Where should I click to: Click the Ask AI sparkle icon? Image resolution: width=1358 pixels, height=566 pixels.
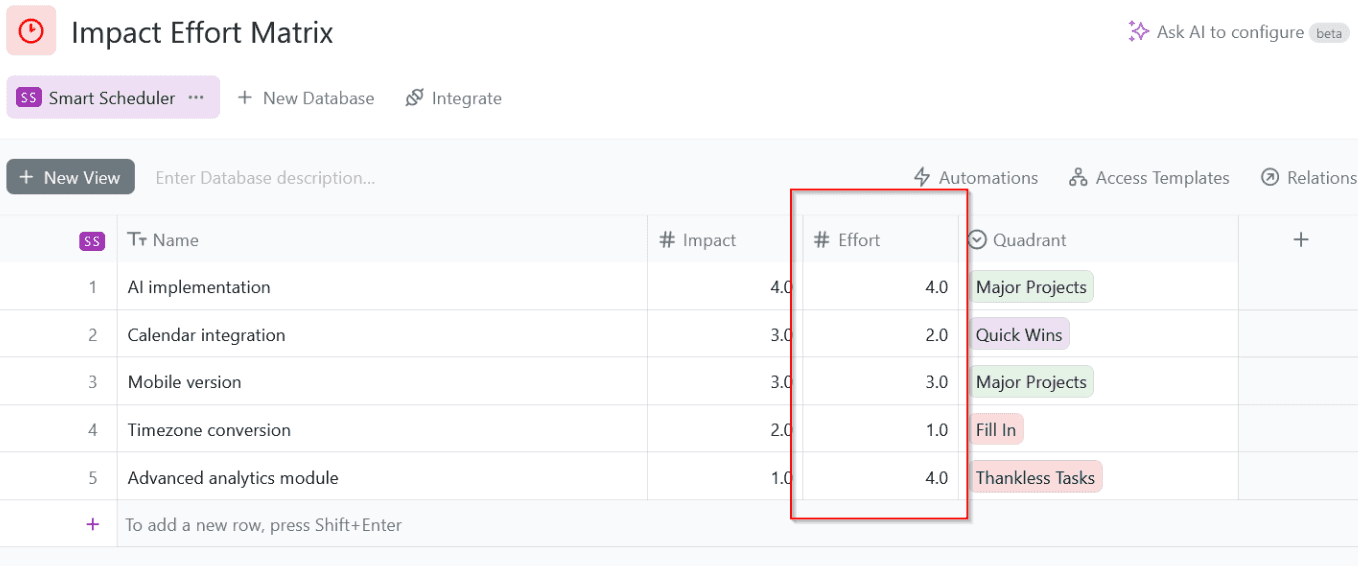1138,32
